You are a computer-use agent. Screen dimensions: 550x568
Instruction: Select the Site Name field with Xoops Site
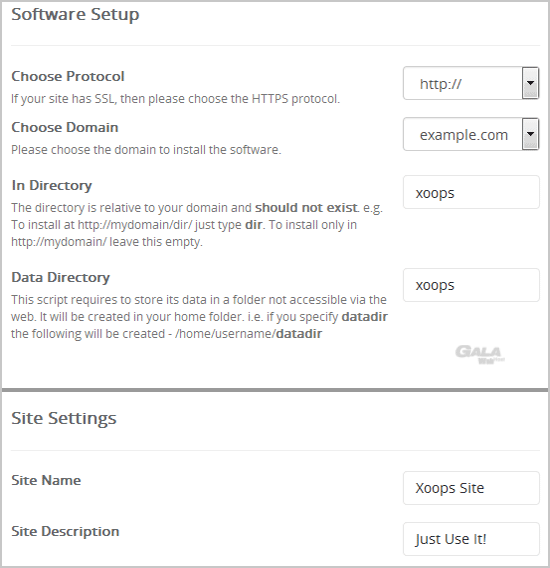coord(471,488)
